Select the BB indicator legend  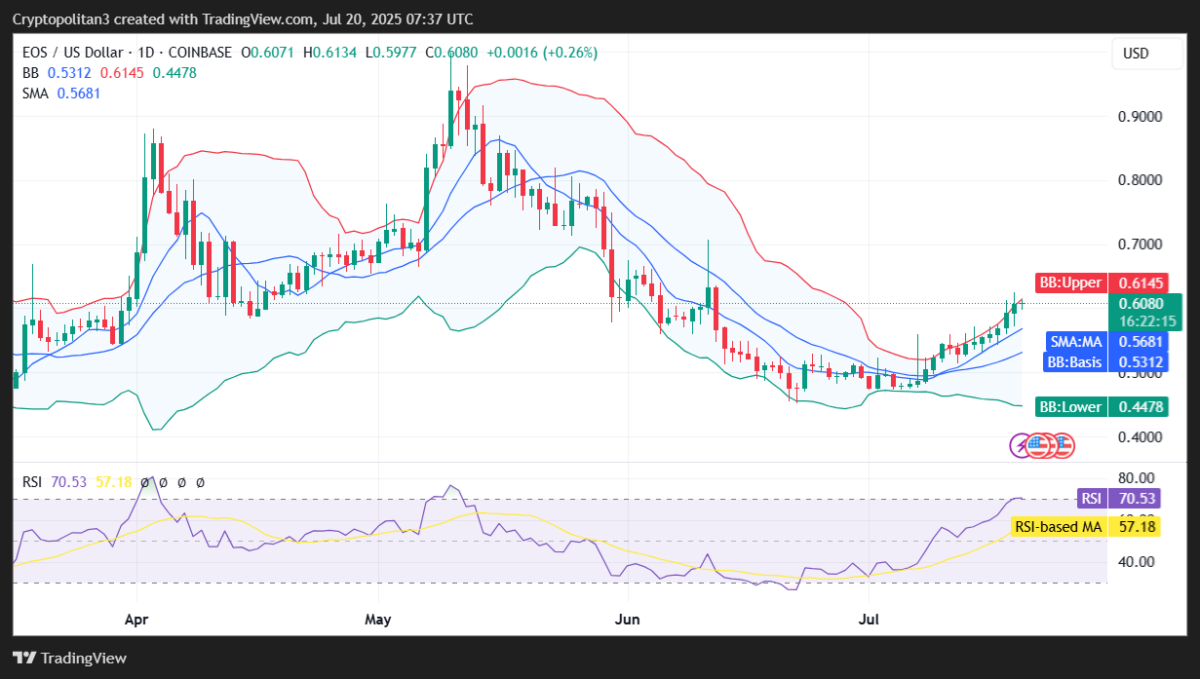[x=30, y=73]
